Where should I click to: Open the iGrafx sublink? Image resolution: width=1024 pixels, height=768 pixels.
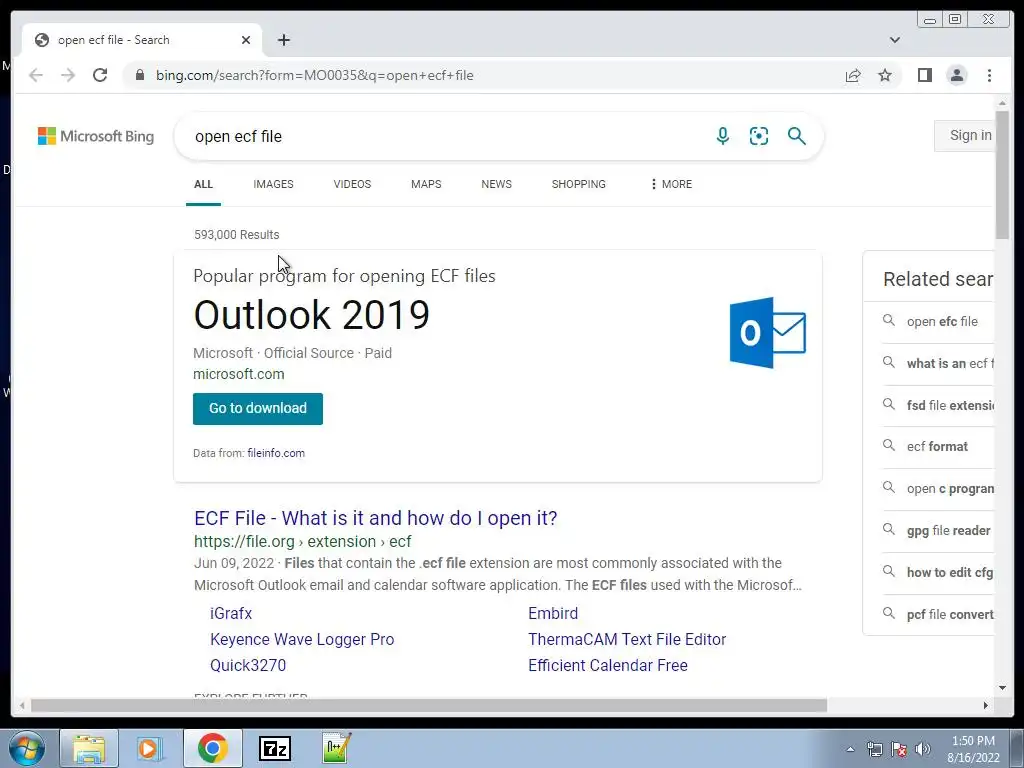point(231,613)
